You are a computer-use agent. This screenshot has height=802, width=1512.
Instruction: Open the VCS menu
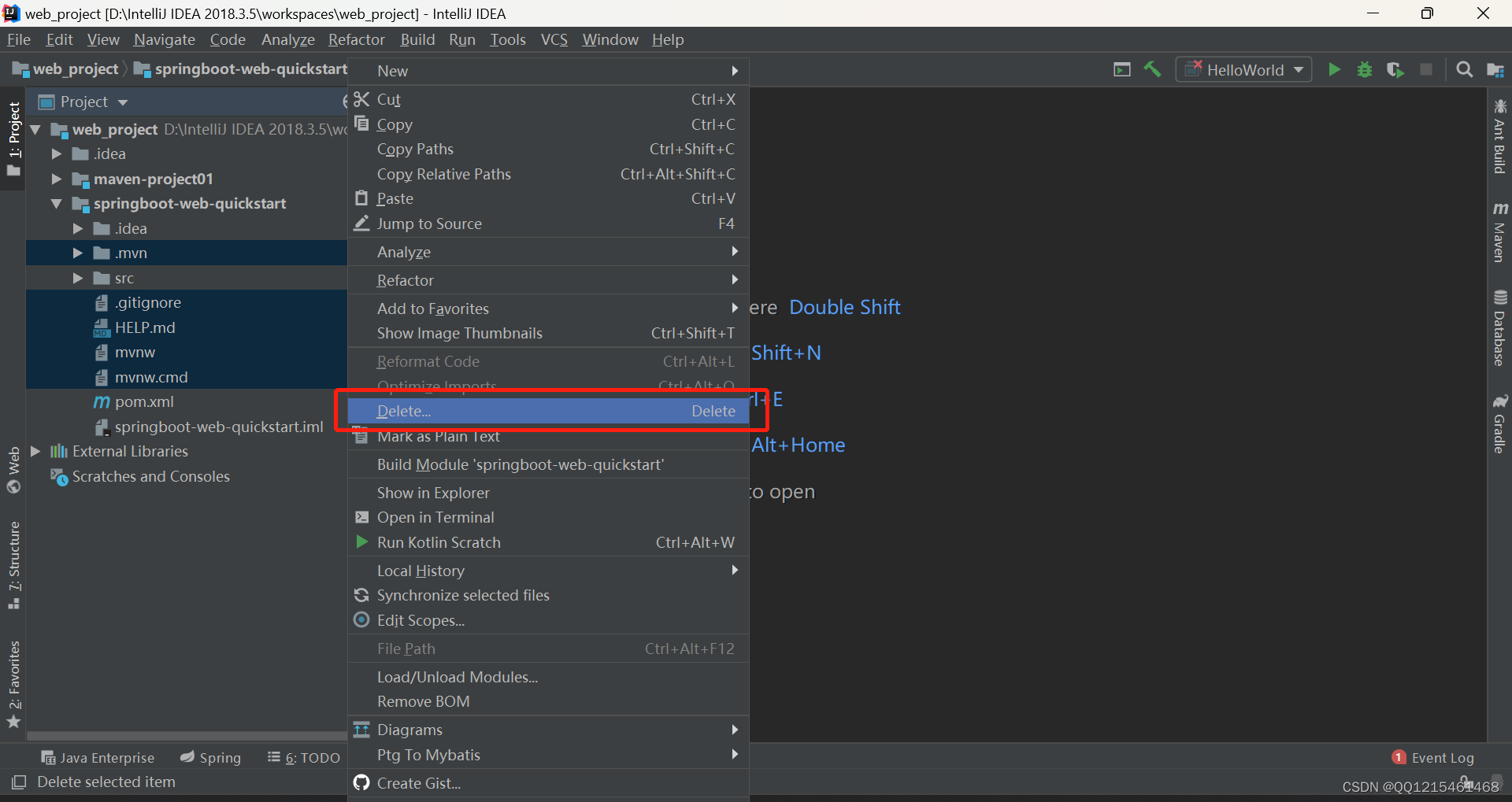(554, 39)
